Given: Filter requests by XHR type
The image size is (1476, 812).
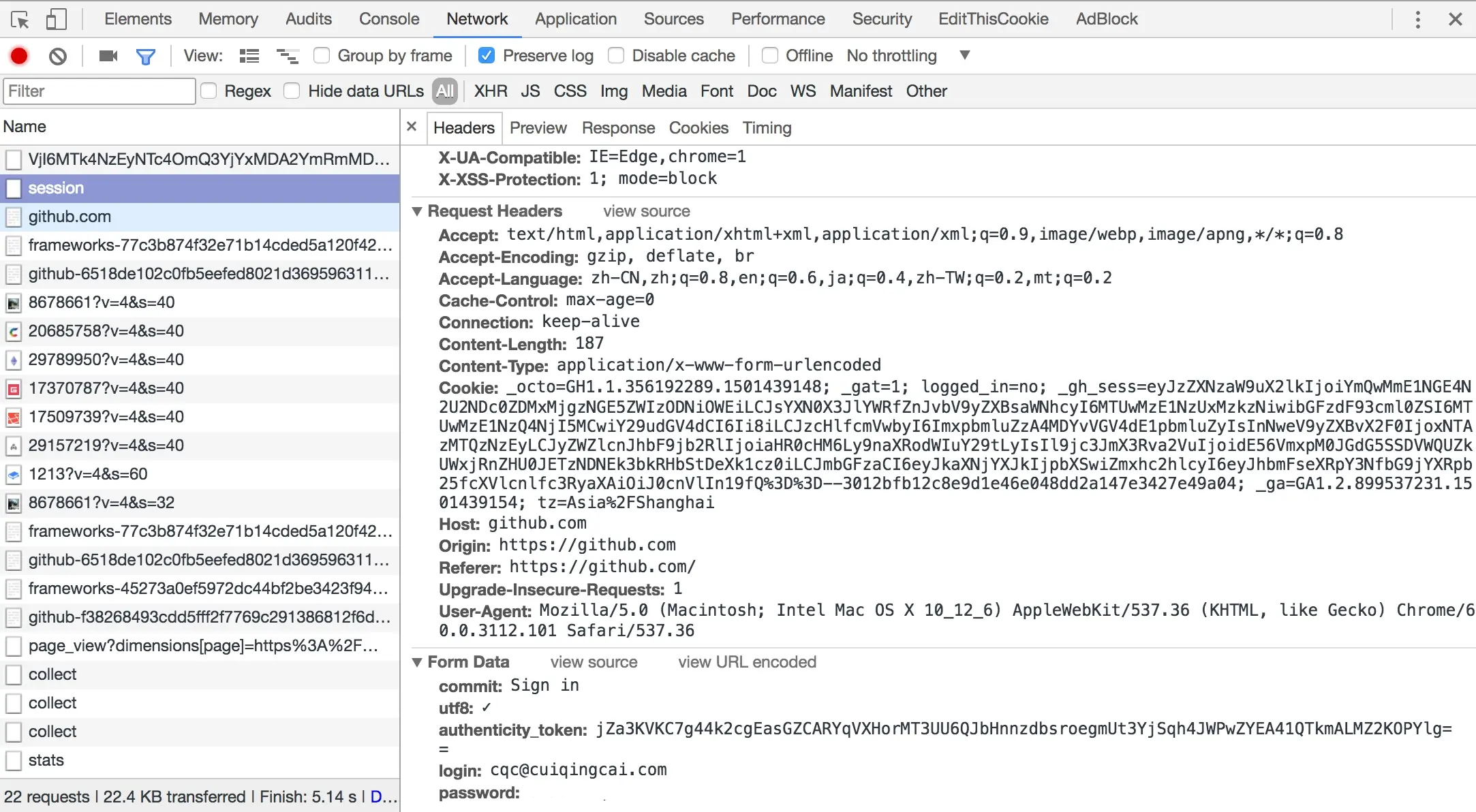Looking at the screenshot, I should pos(491,91).
